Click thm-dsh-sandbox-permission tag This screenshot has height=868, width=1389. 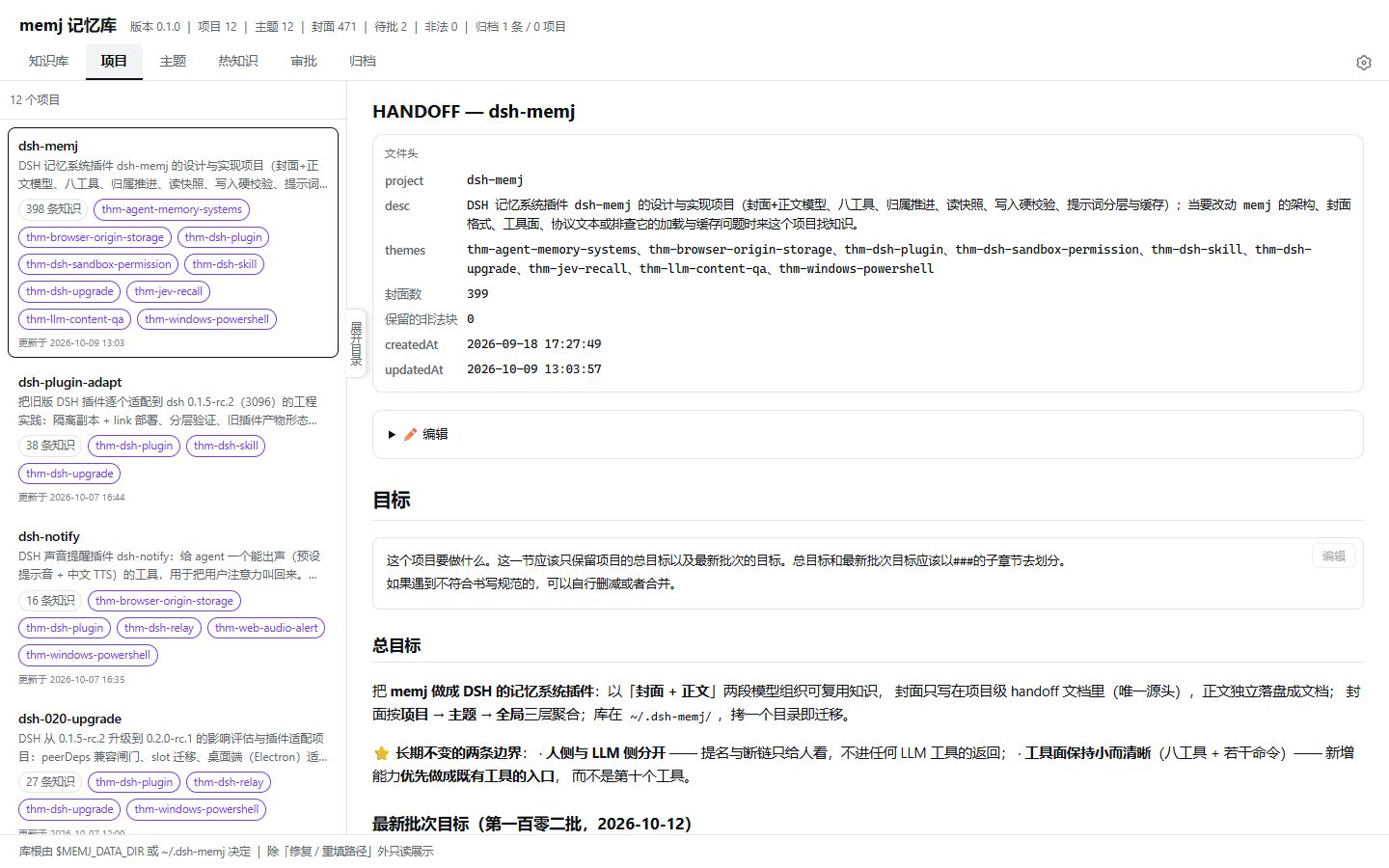(x=98, y=264)
